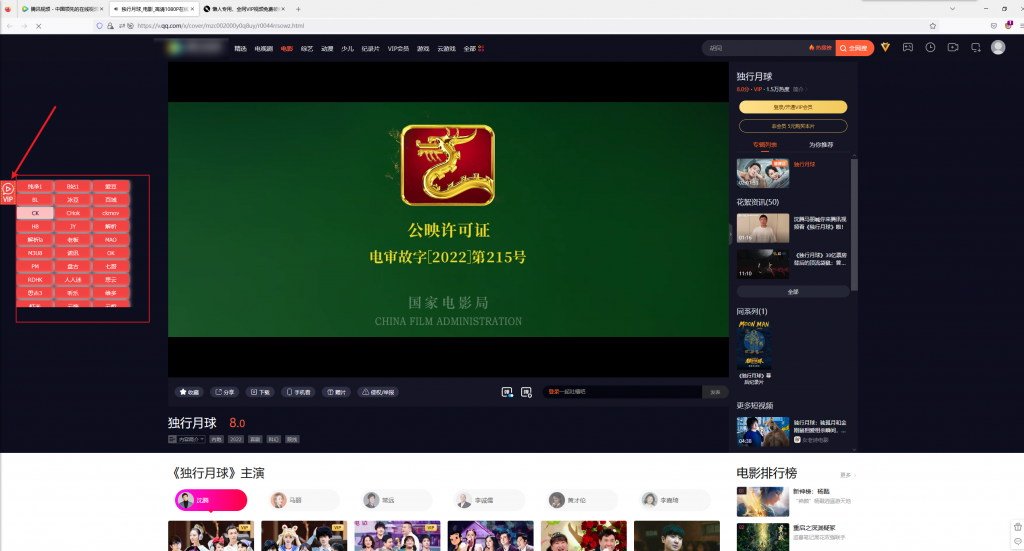
Task: Select the 七哥 parsing line
Action: click(x=111, y=266)
